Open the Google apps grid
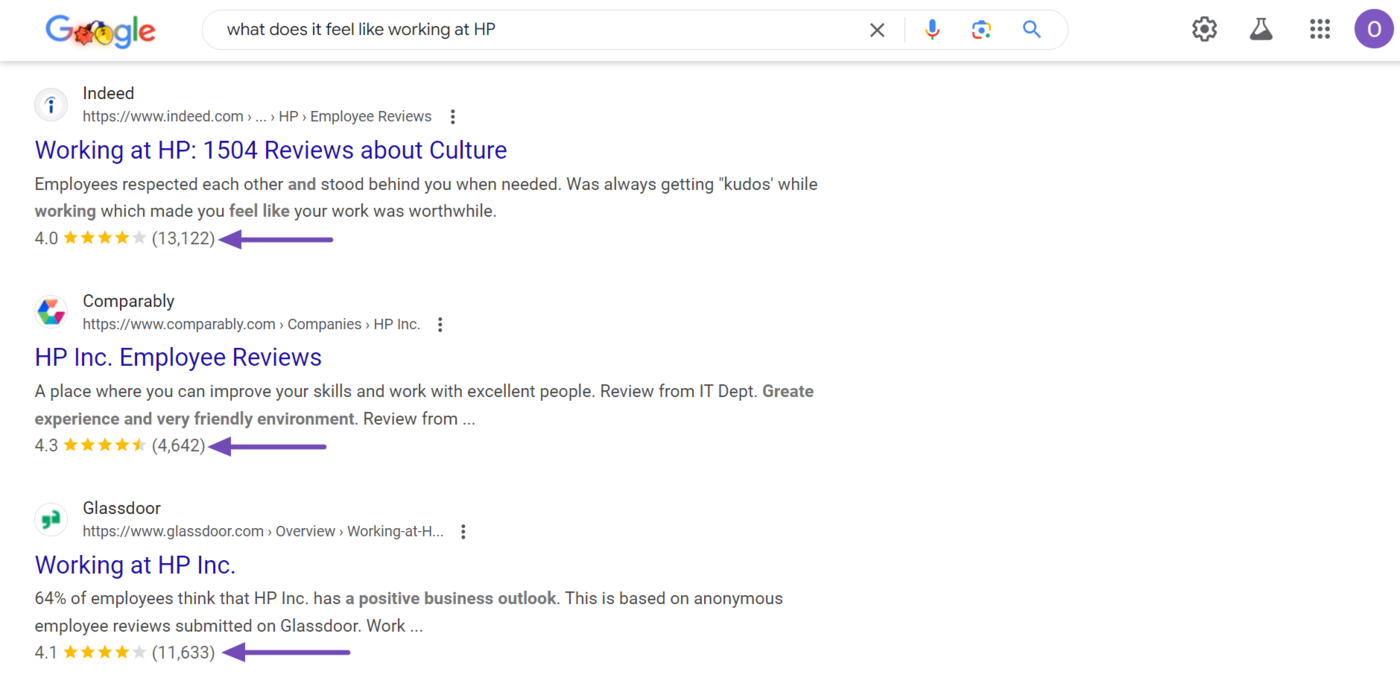This screenshot has height=692, width=1400. click(x=1320, y=30)
